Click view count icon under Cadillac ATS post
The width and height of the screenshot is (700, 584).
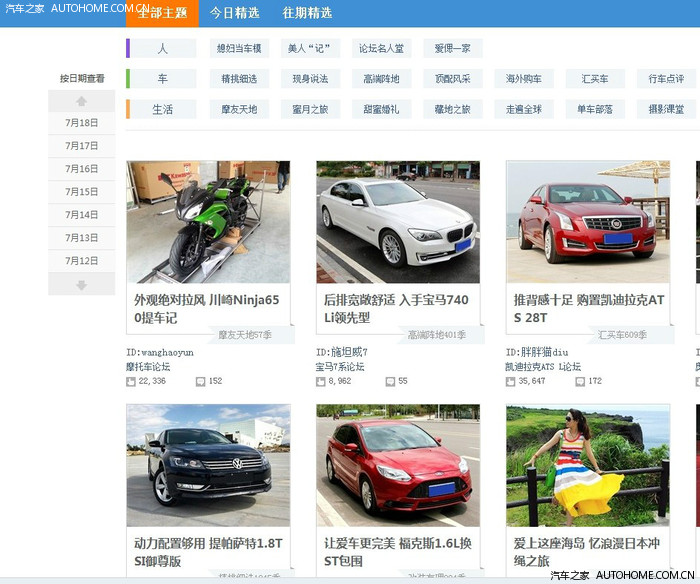511,381
